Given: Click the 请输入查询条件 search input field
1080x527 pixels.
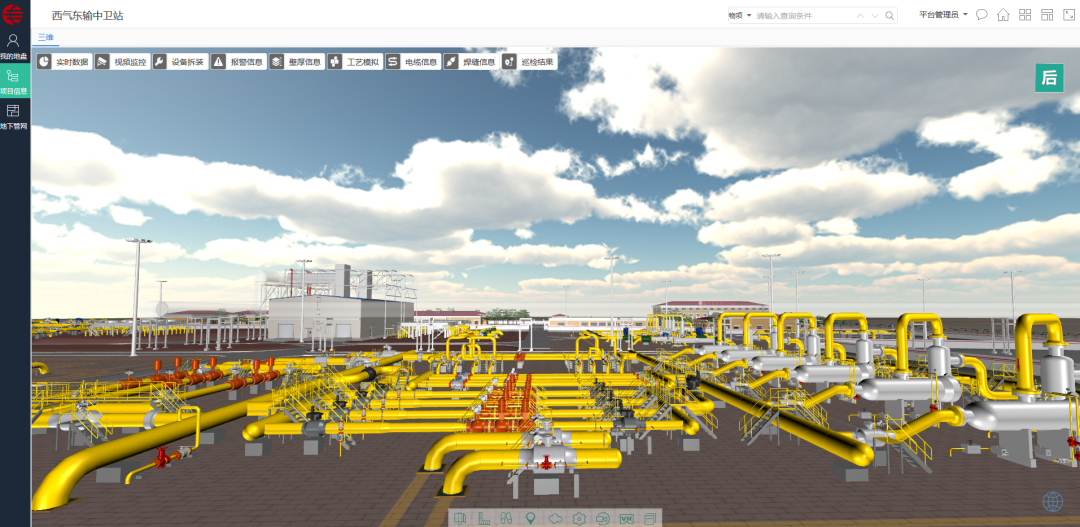Looking at the screenshot, I should pos(800,15).
